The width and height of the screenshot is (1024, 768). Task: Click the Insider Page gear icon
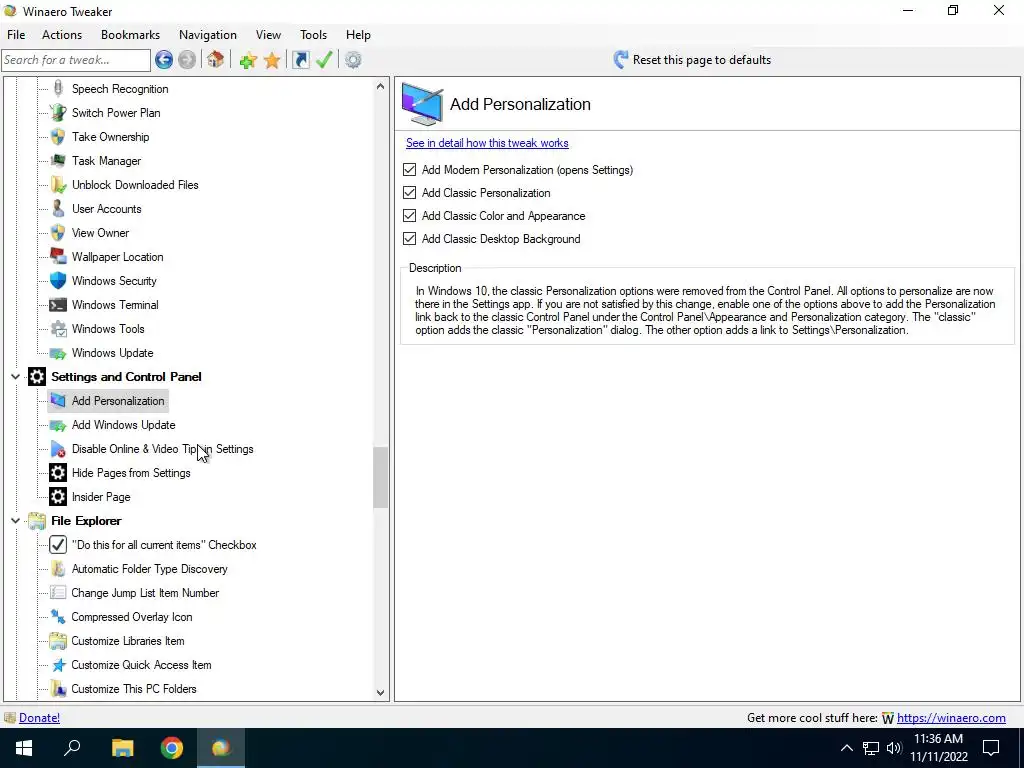[58, 497]
